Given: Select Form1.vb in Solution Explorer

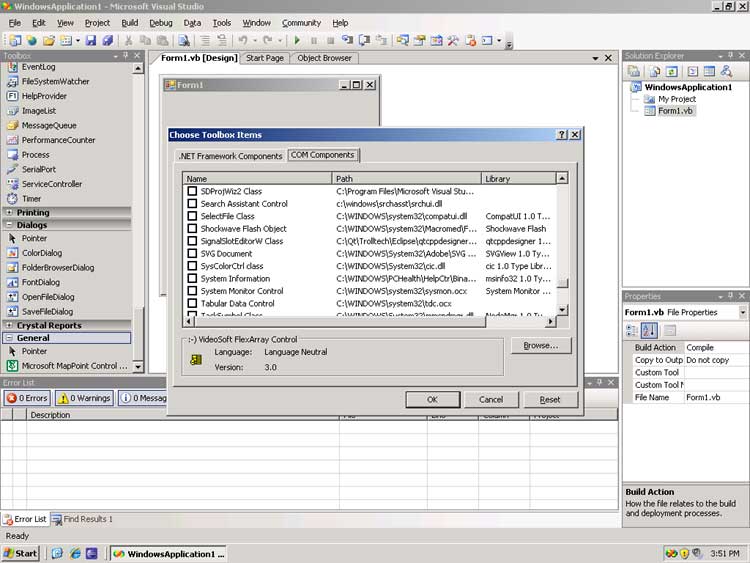Looking at the screenshot, I should [x=675, y=111].
